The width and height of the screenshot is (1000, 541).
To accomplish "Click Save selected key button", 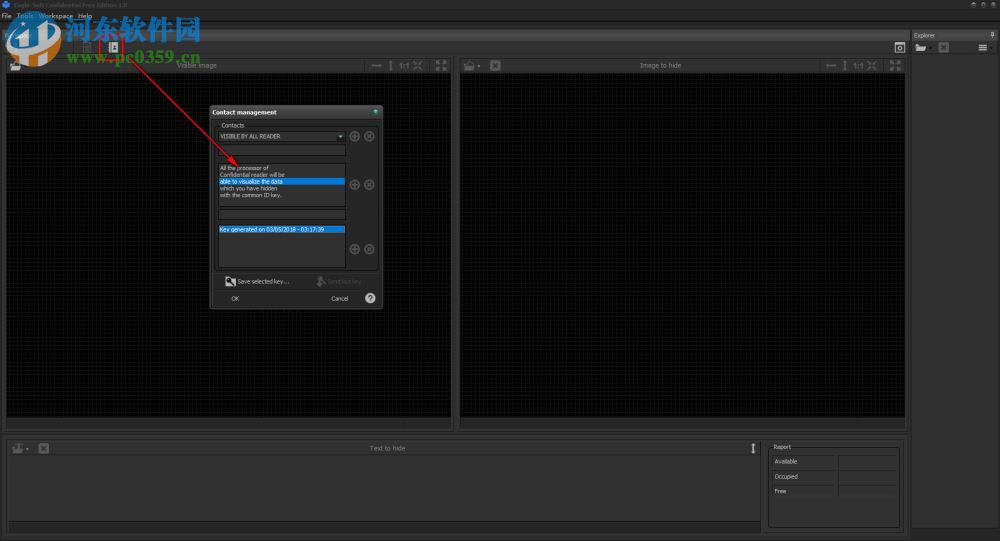I will tap(257, 282).
